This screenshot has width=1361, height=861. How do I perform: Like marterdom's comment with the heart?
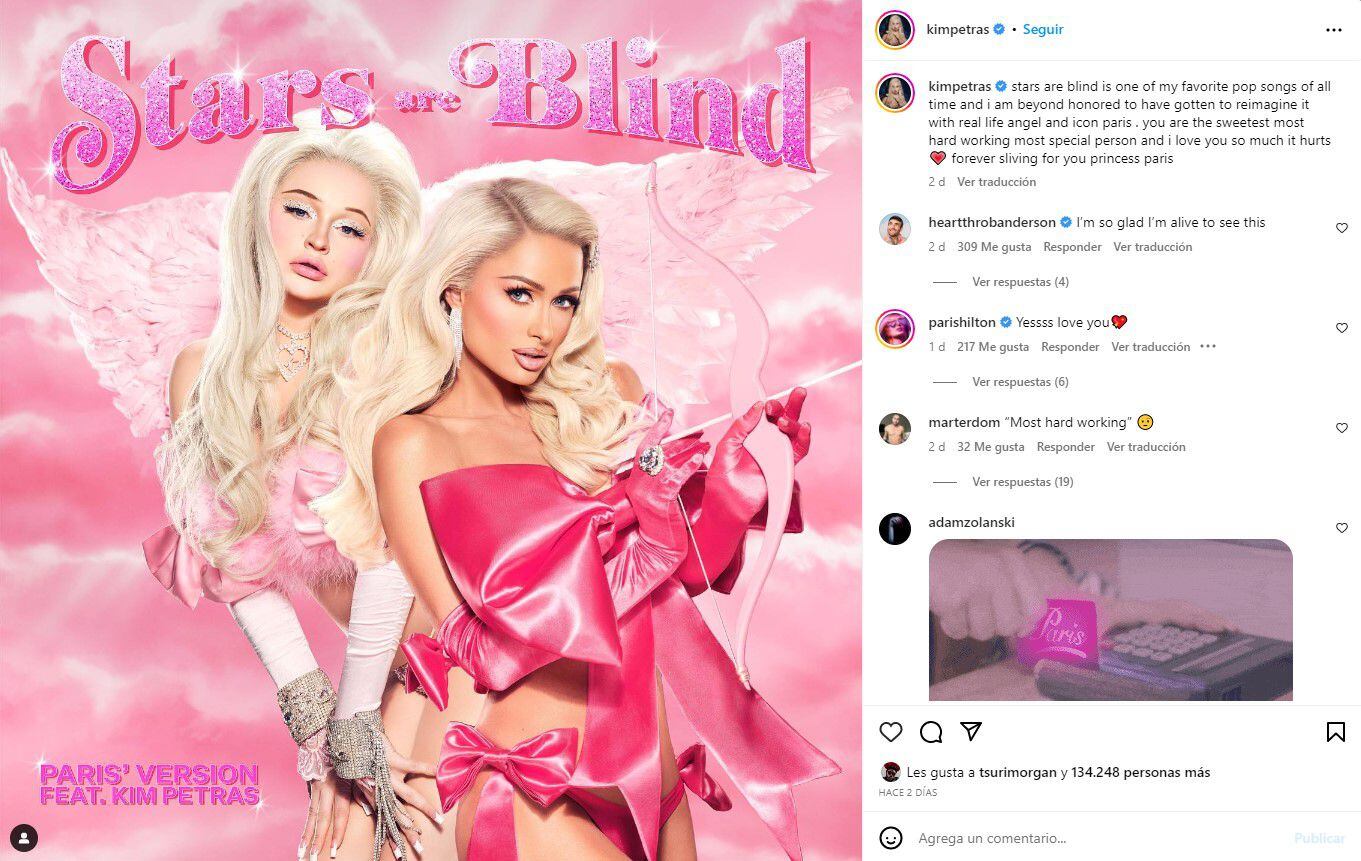pyautogui.click(x=1342, y=428)
